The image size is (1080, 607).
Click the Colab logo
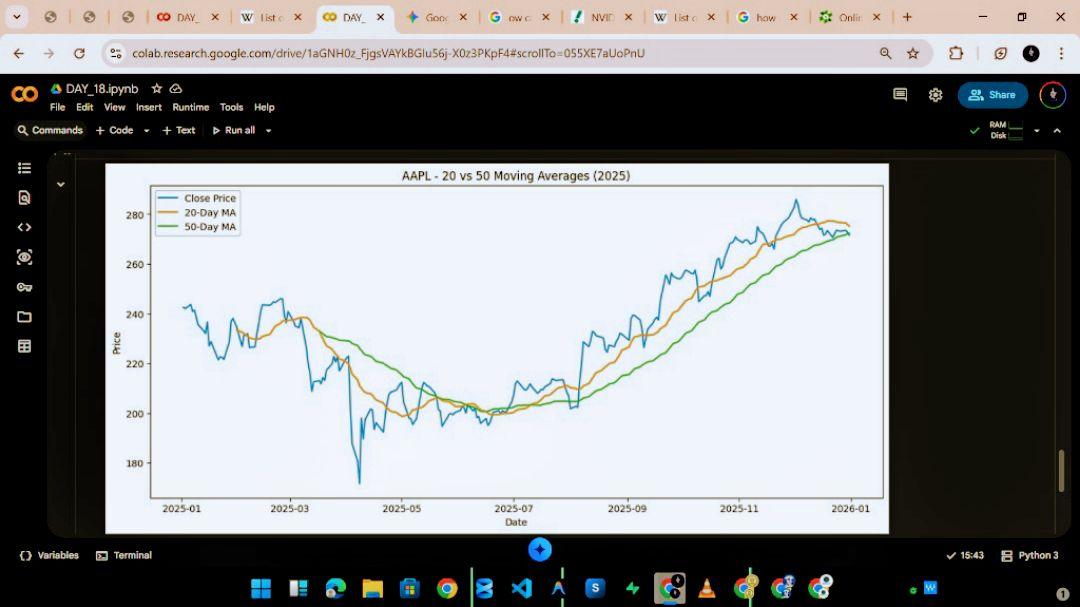[25, 94]
